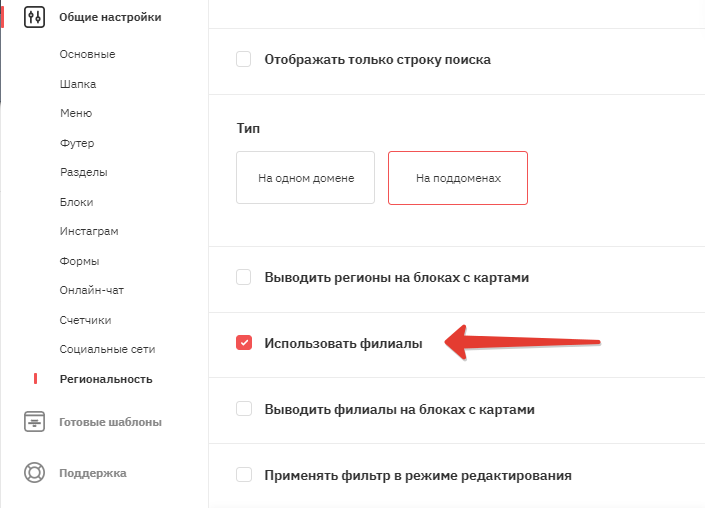Click the Готовые шаблоны template icon
This screenshot has height=508, width=705.
pos(34,422)
